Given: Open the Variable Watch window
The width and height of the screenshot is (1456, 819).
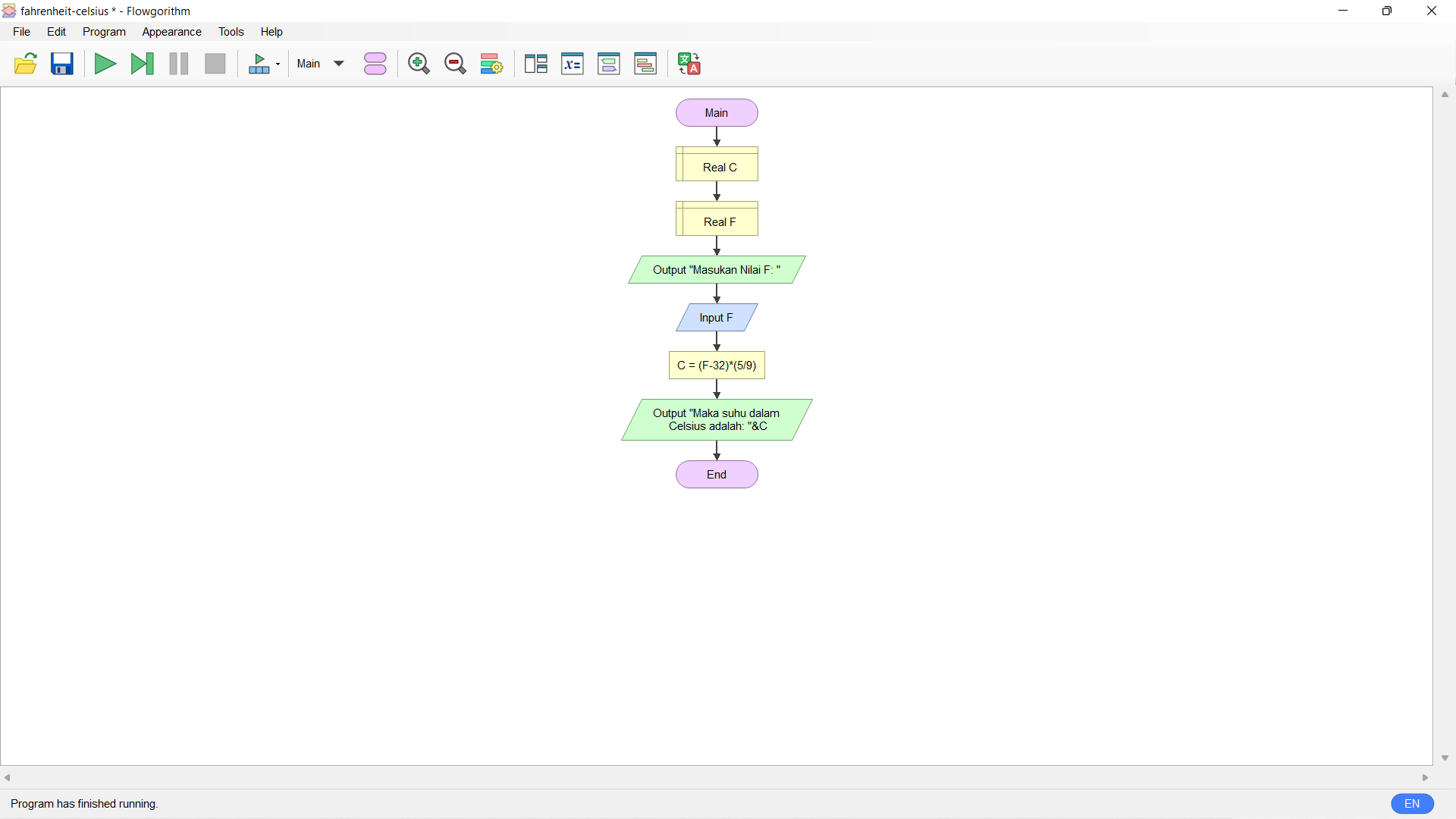Looking at the screenshot, I should 573,64.
